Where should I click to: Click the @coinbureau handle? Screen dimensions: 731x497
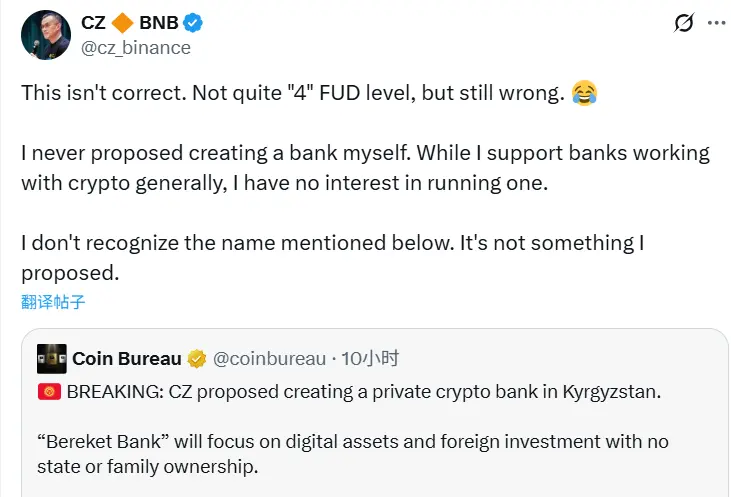click(269, 358)
